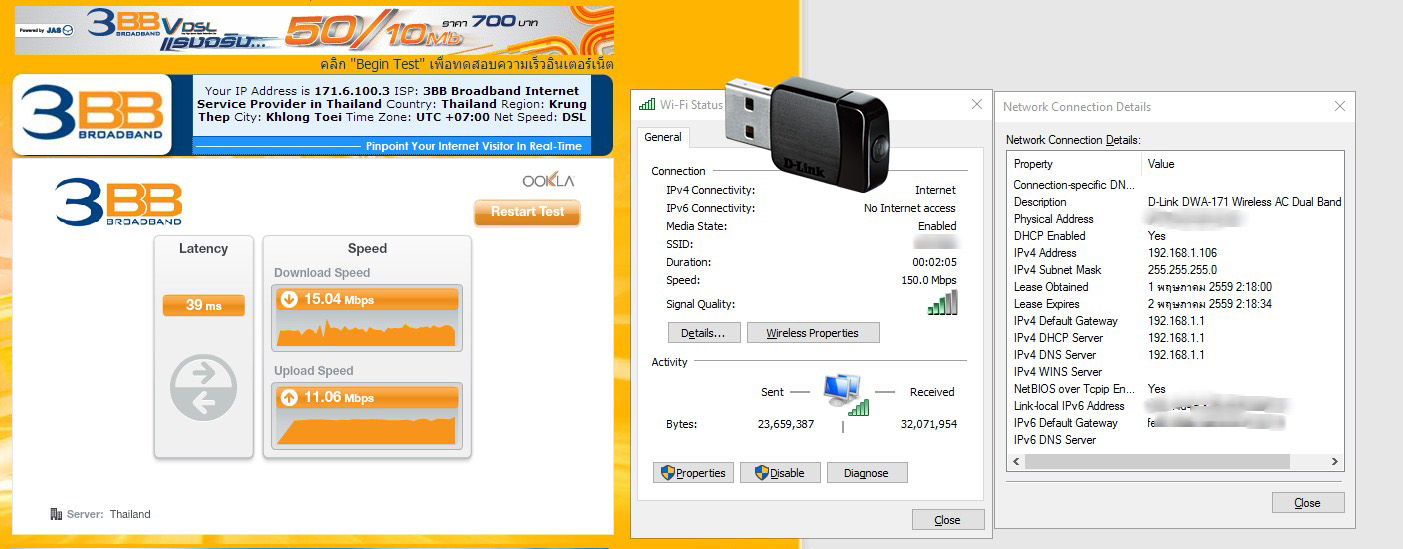Select the IPv4 WINS Server row
1403x549 pixels.
[1176, 372]
